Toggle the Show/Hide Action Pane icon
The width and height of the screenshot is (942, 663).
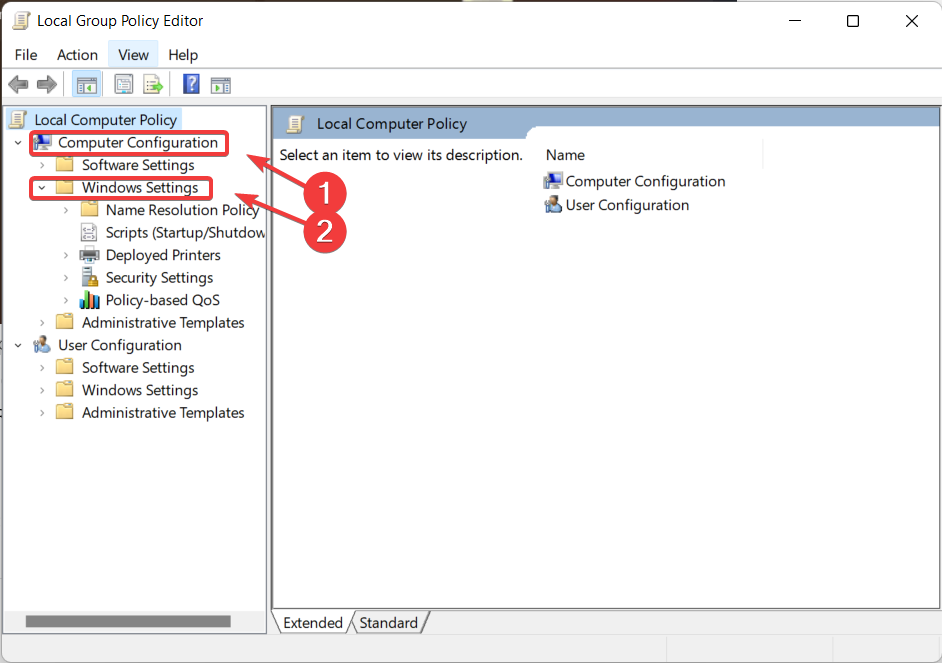pyautogui.click(x=220, y=85)
